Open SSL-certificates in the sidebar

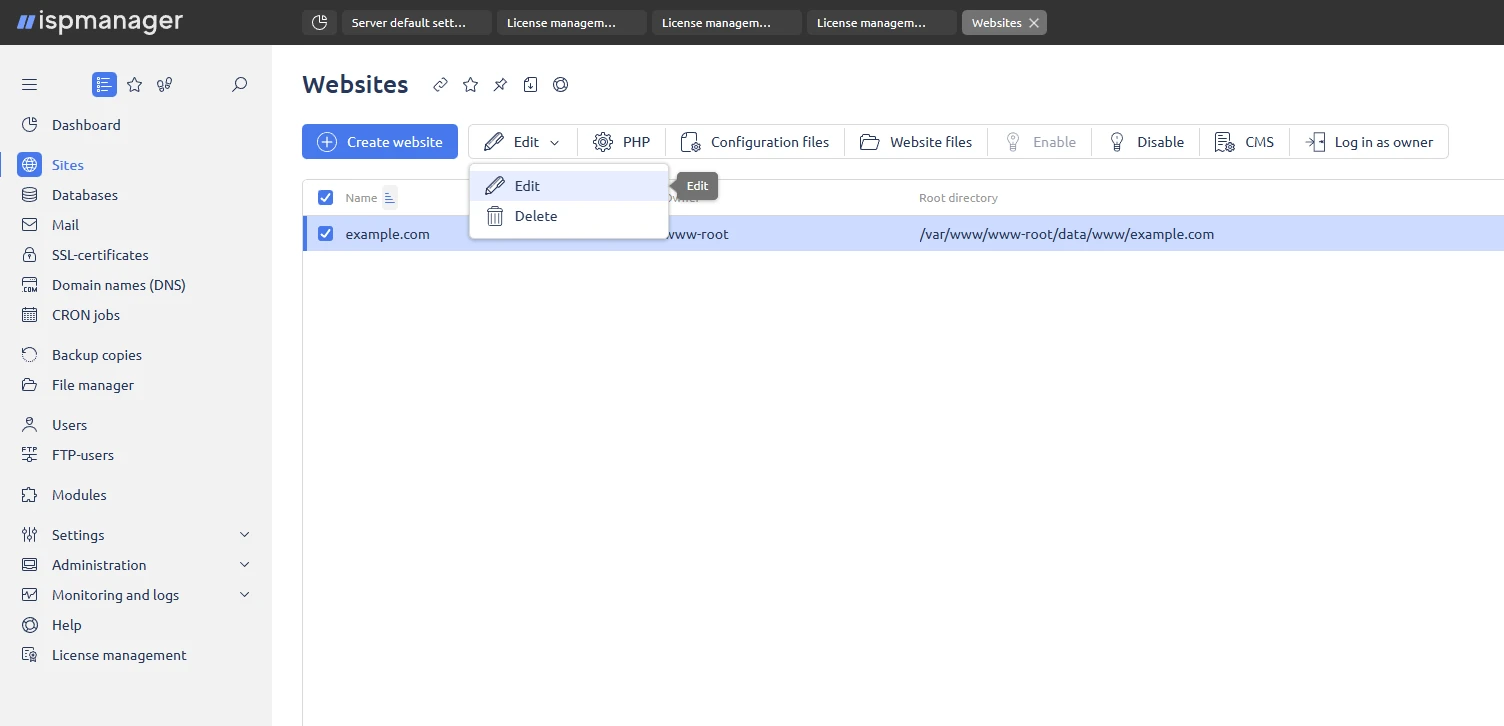click(100, 255)
